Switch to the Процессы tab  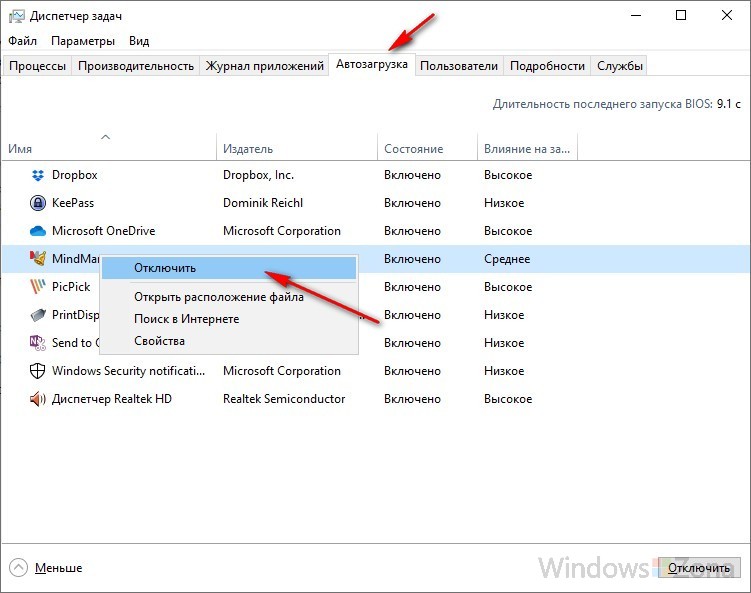tap(37, 66)
